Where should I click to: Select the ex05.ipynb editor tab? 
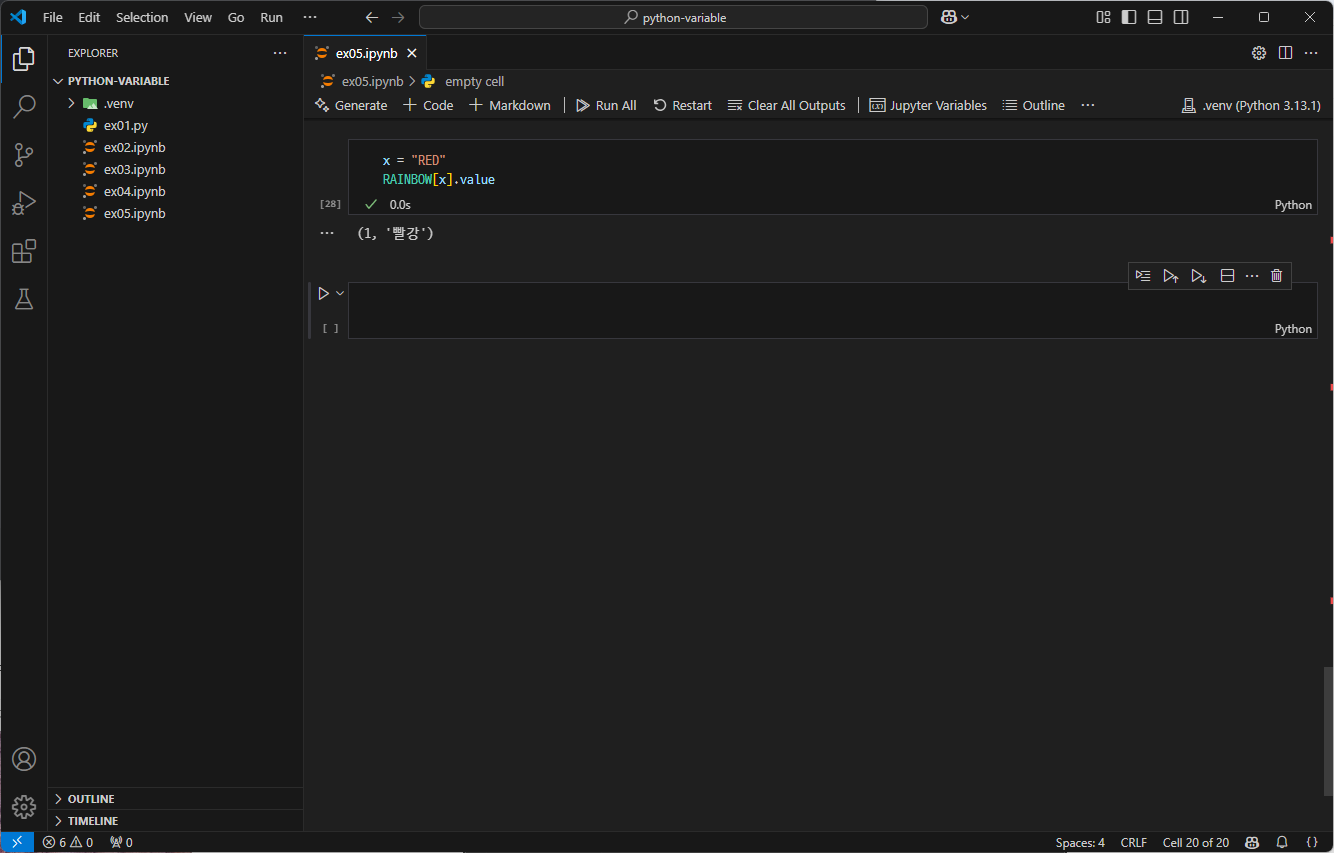coord(365,53)
